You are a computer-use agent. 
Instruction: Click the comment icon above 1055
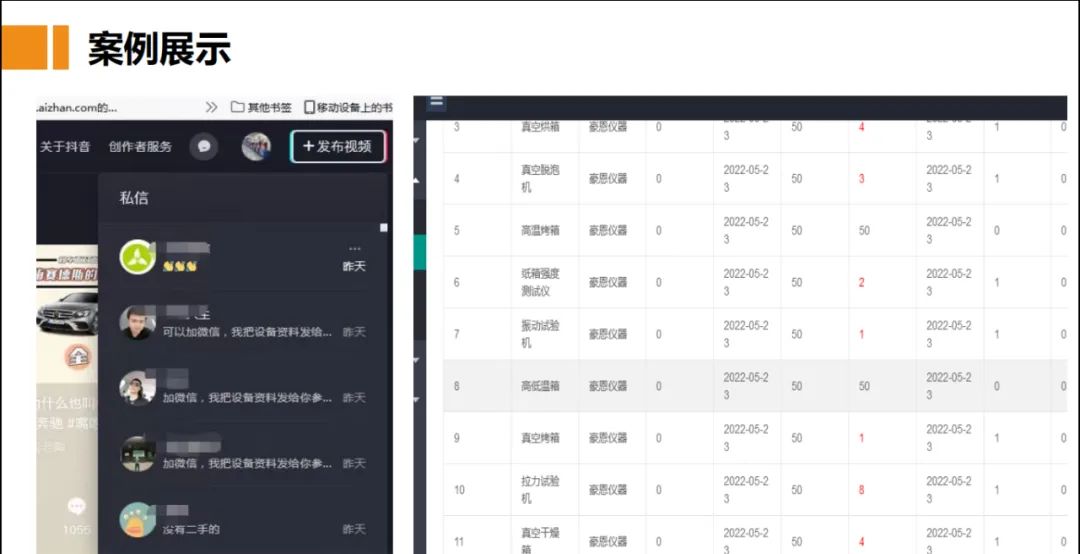click(x=76, y=506)
